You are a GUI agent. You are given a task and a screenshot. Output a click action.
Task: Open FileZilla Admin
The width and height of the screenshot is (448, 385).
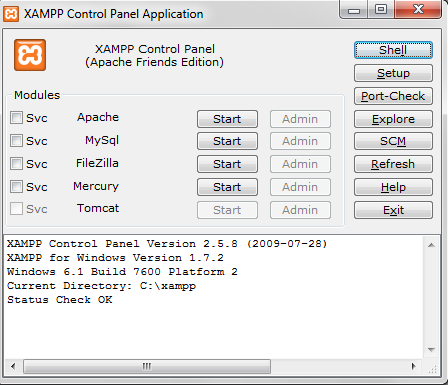[300, 164]
